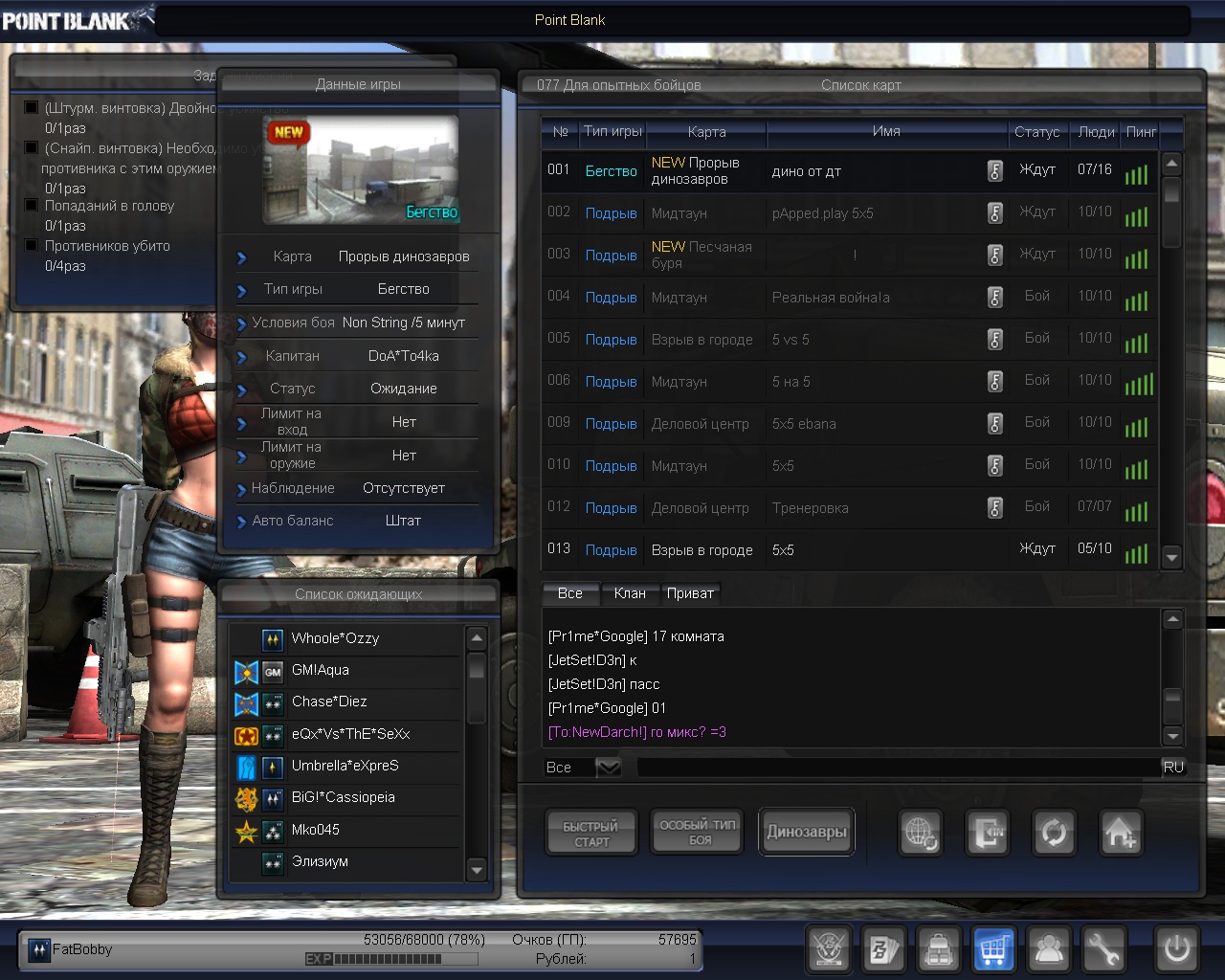Switch to the Клан chat tab
Image resolution: width=1225 pixels, height=980 pixels.
coord(629,593)
